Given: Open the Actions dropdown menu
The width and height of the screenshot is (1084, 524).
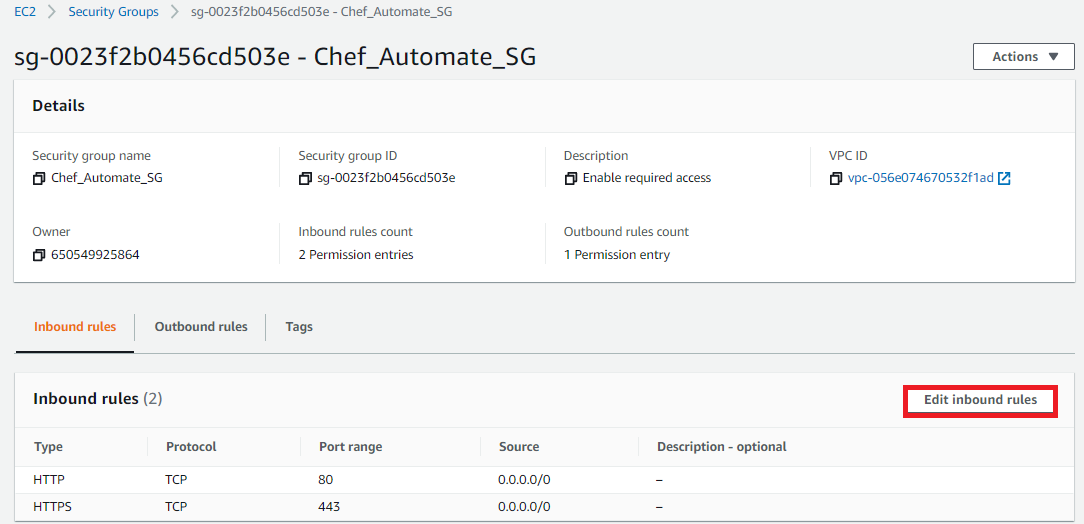Looking at the screenshot, I should tap(1023, 57).
